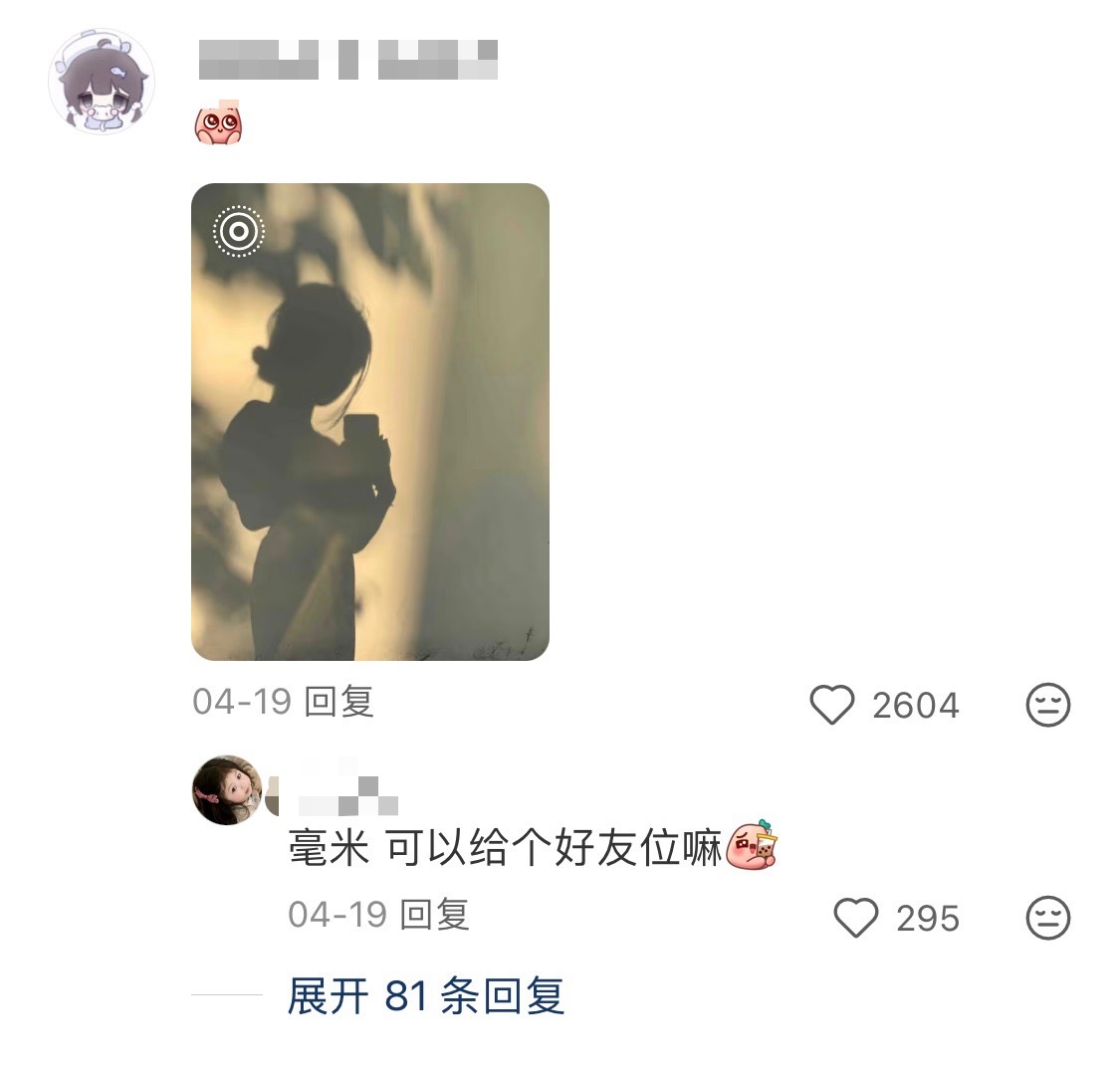Tap the red-eyed emoji sticker in comment
Viewport: 1120px width, 1069px height.
click(219, 122)
